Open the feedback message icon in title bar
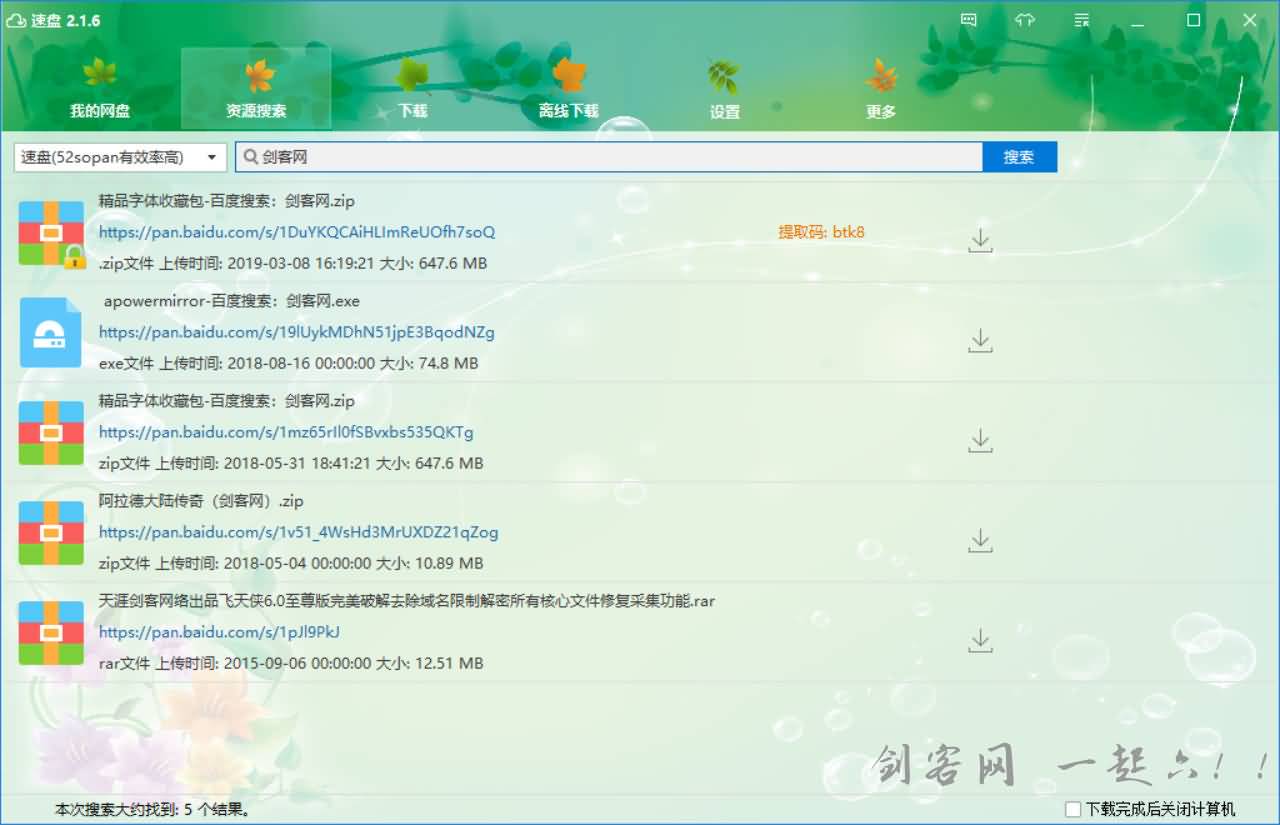This screenshot has width=1280, height=825. click(x=968, y=20)
